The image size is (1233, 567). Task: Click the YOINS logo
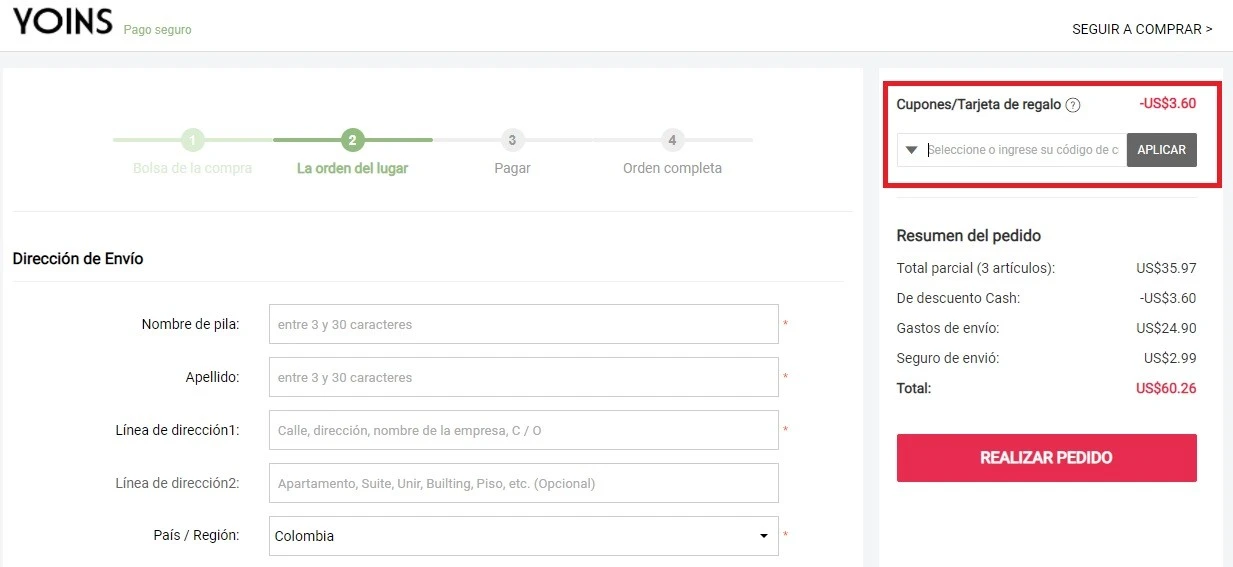(x=62, y=22)
